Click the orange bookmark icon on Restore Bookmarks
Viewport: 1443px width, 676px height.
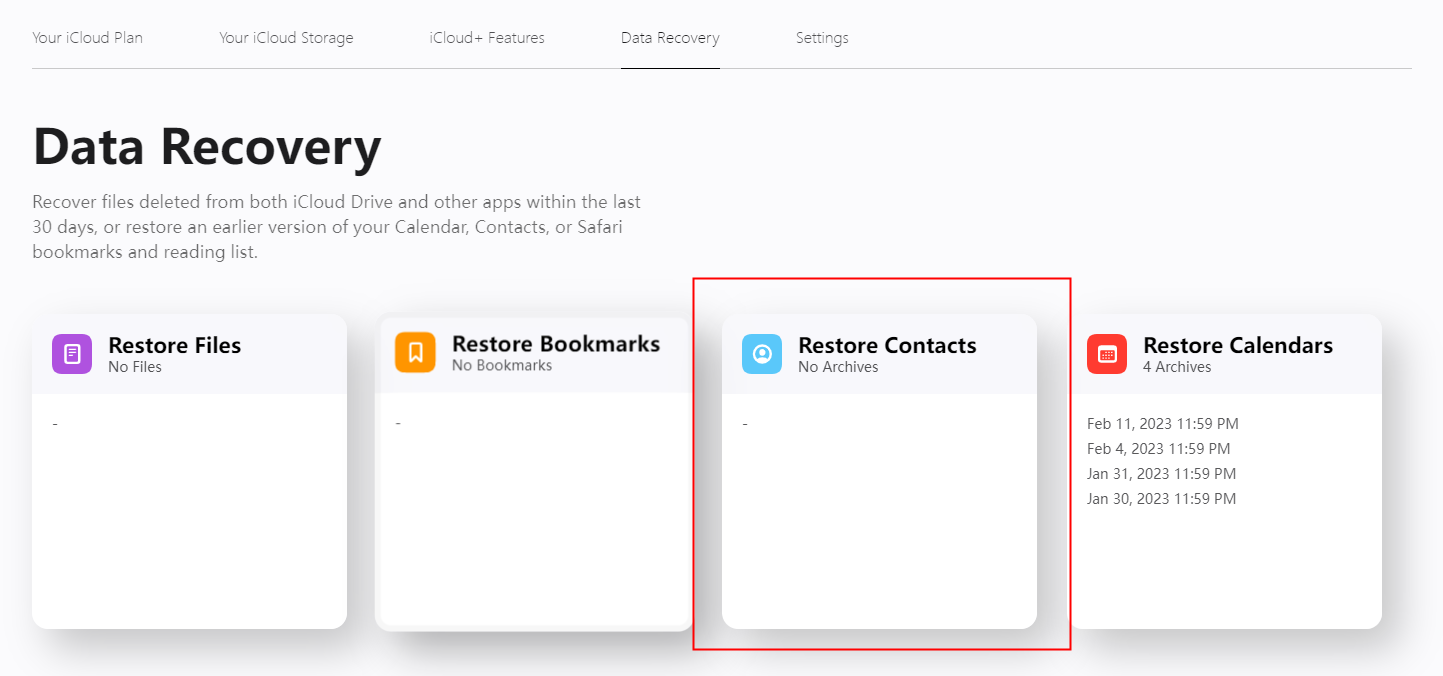pyautogui.click(x=416, y=353)
